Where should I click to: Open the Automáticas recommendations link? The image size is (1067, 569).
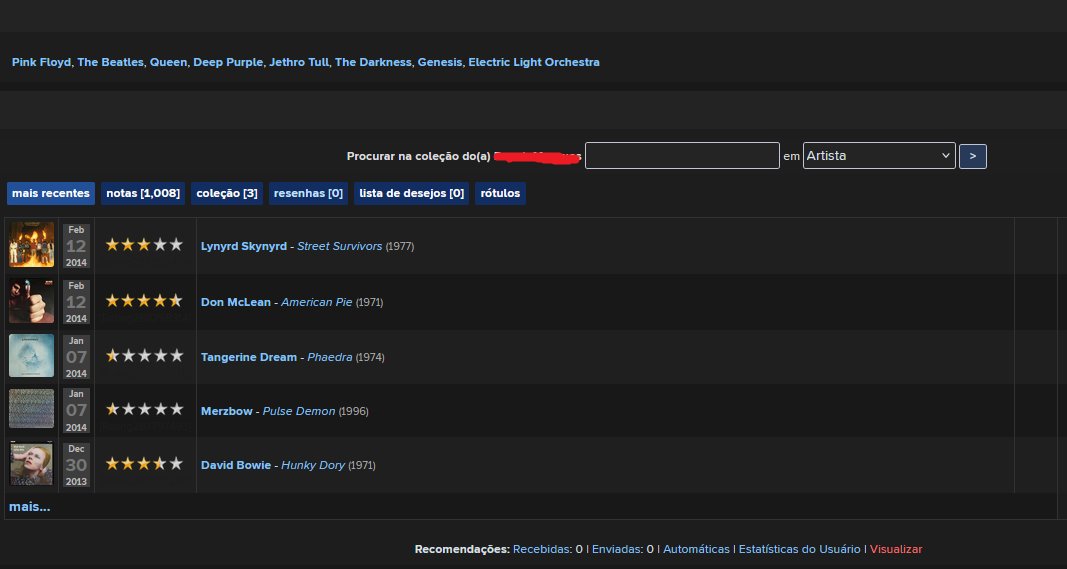pos(696,549)
